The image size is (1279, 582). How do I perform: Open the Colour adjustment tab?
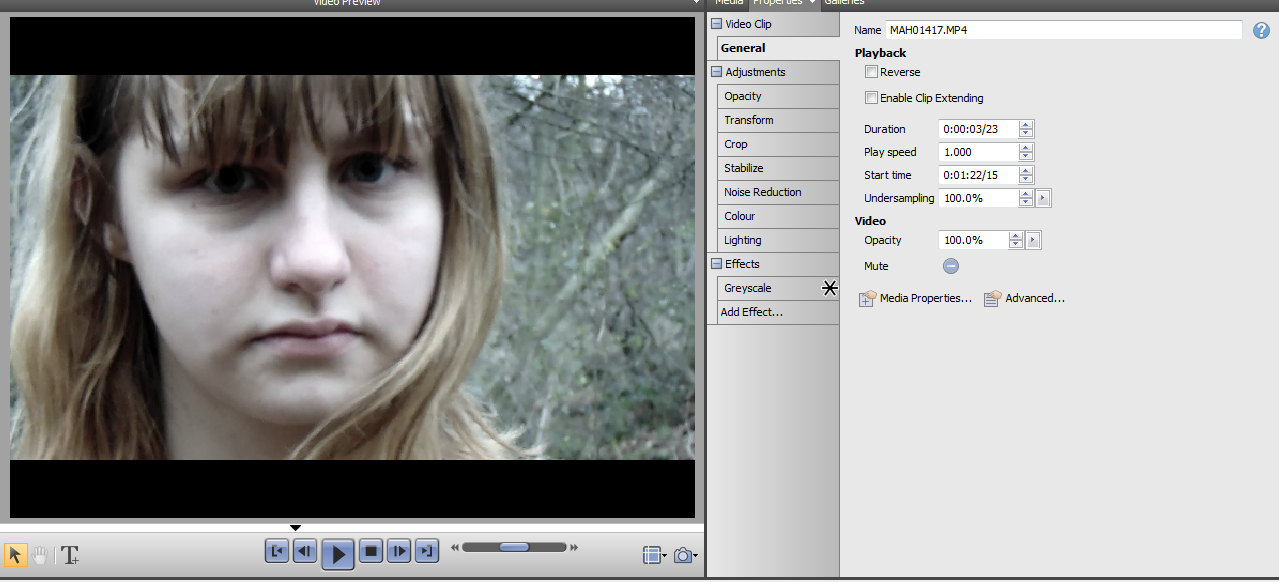point(778,216)
